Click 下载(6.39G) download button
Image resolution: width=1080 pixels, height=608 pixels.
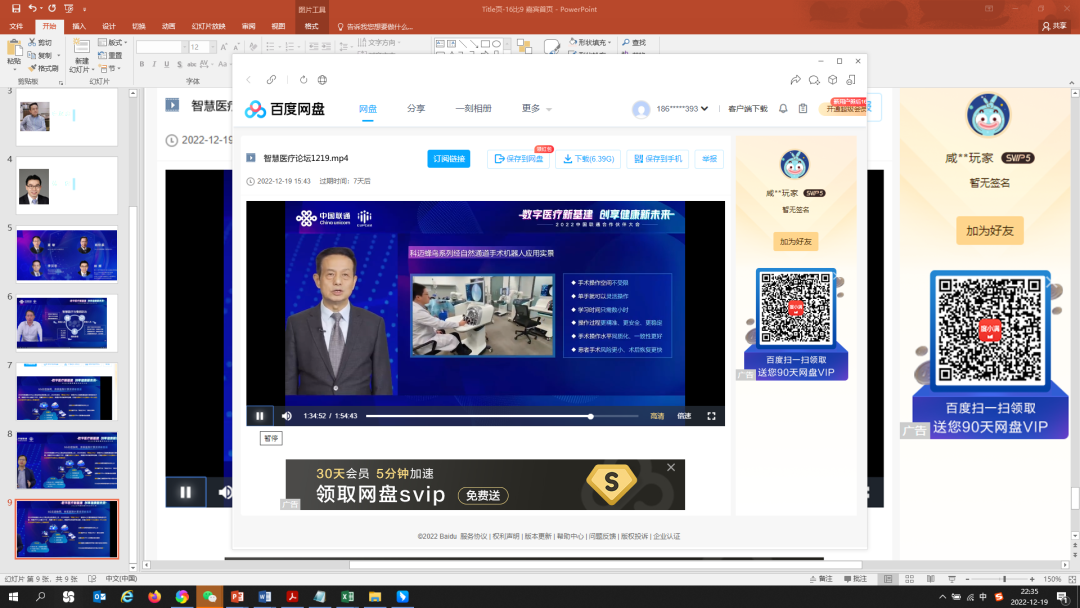[588, 159]
